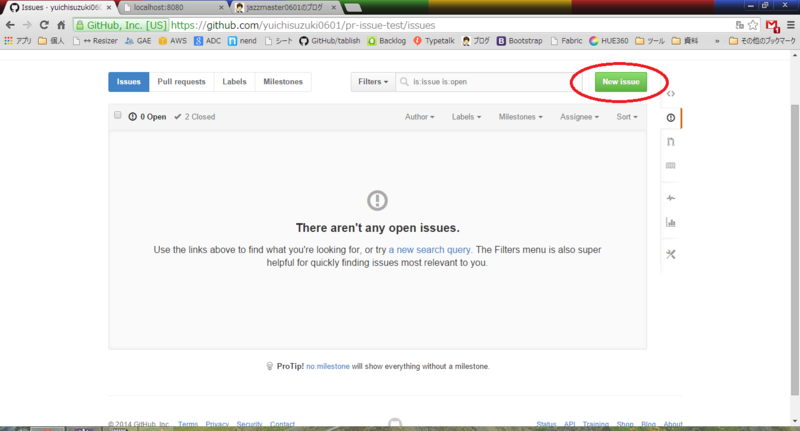Open the Security footer link
This screenshot has width=800, height=431.
pyautogui.click(x=249, y=424)
